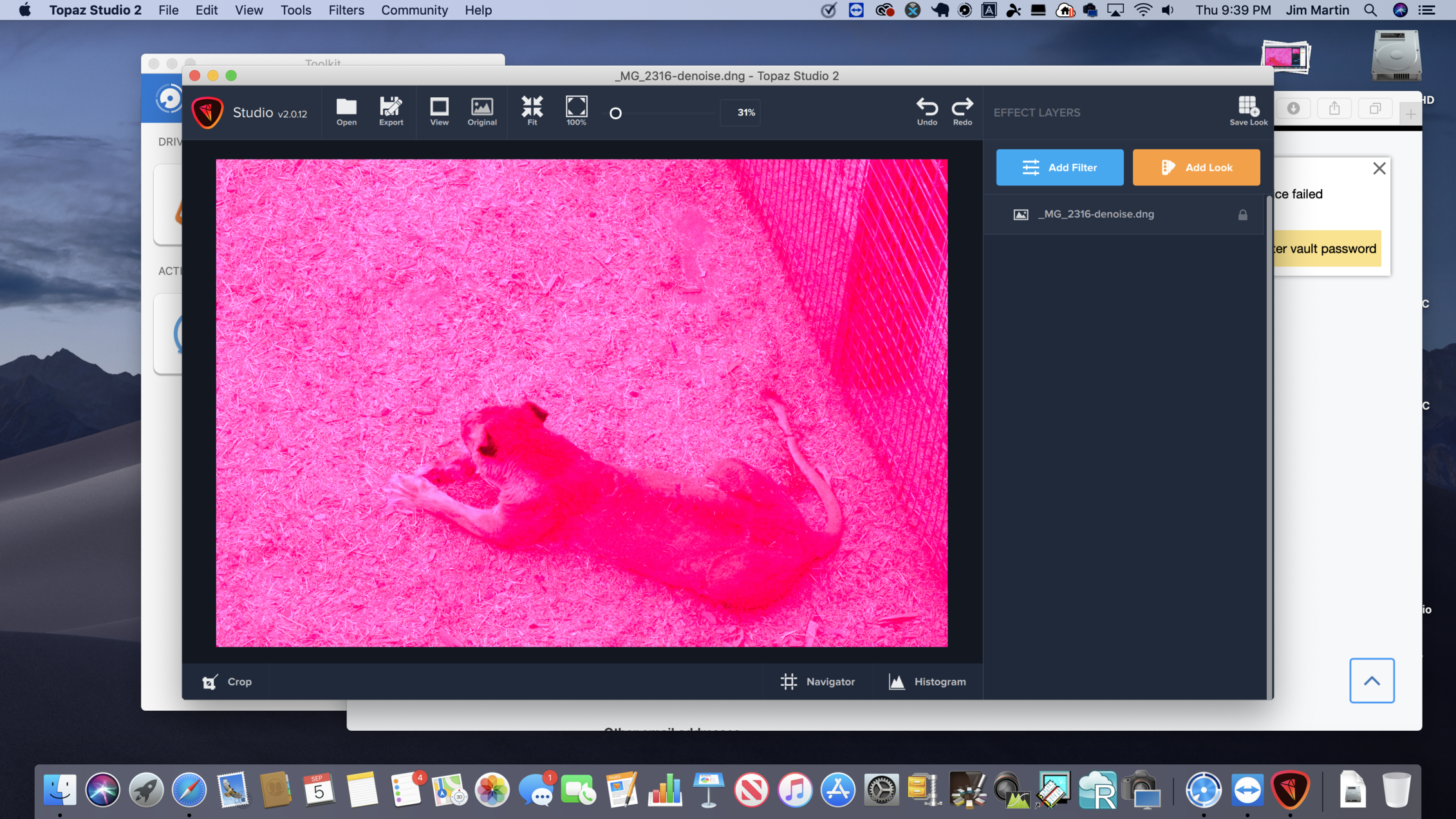Select the _MG_2316-denoise.dng layer
The height and width of the screenshot is (819, 1456).
click(x=1095, y=214)
